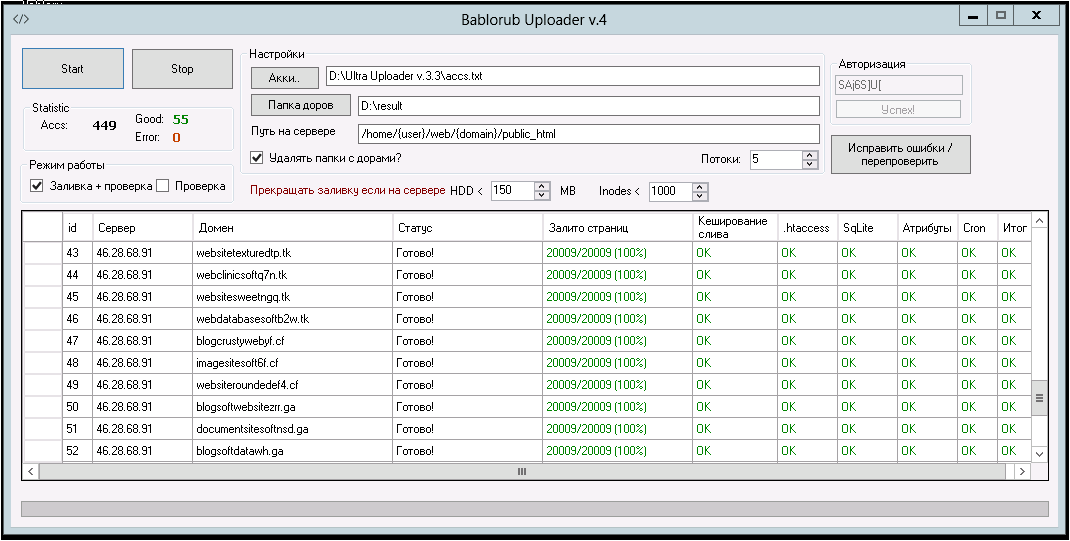Sort table by id column header
This screenshot has width=1070, height=541.
click(x=77, y=228)
